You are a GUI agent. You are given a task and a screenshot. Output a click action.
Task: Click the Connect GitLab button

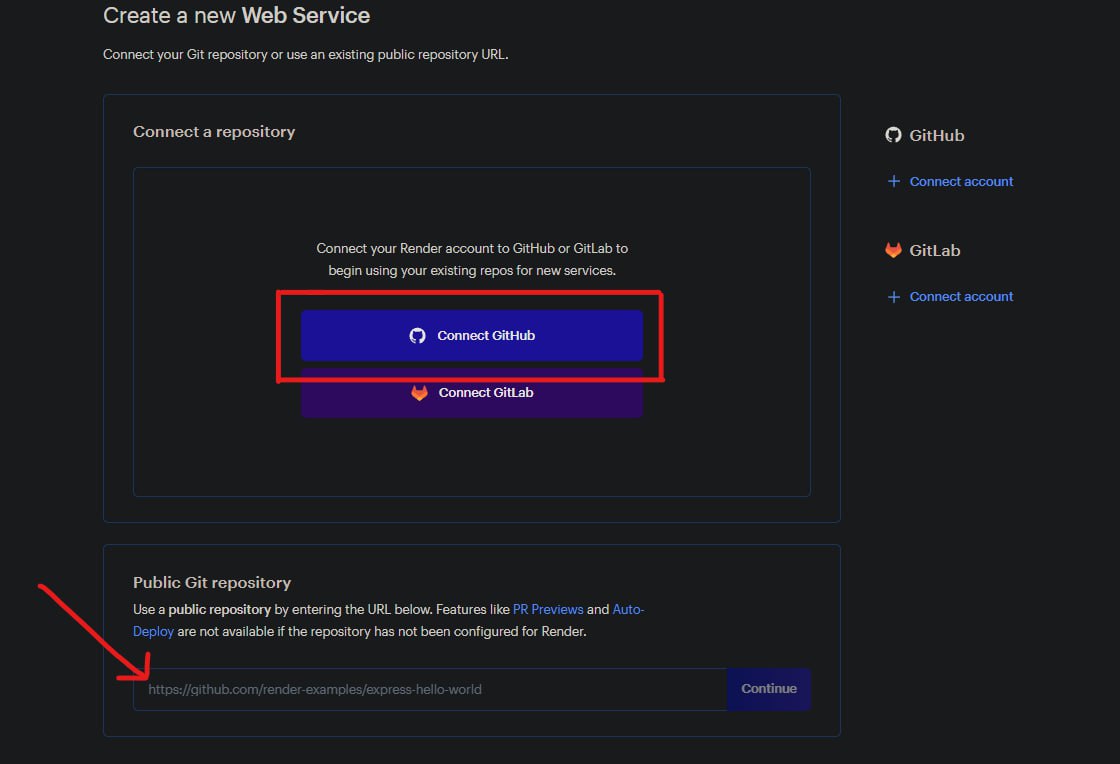pos(471,393)
